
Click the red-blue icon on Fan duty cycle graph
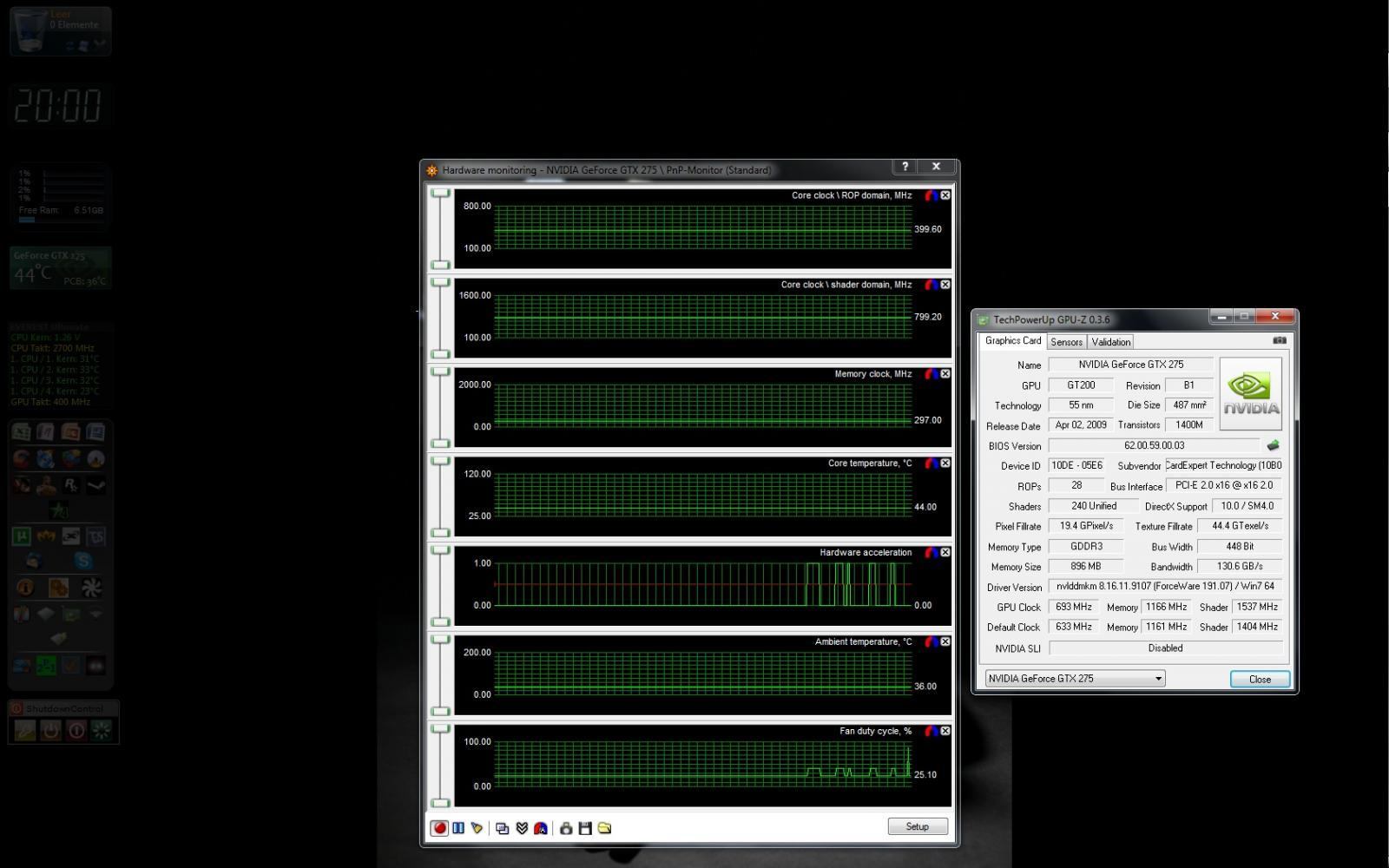[931, 732]
